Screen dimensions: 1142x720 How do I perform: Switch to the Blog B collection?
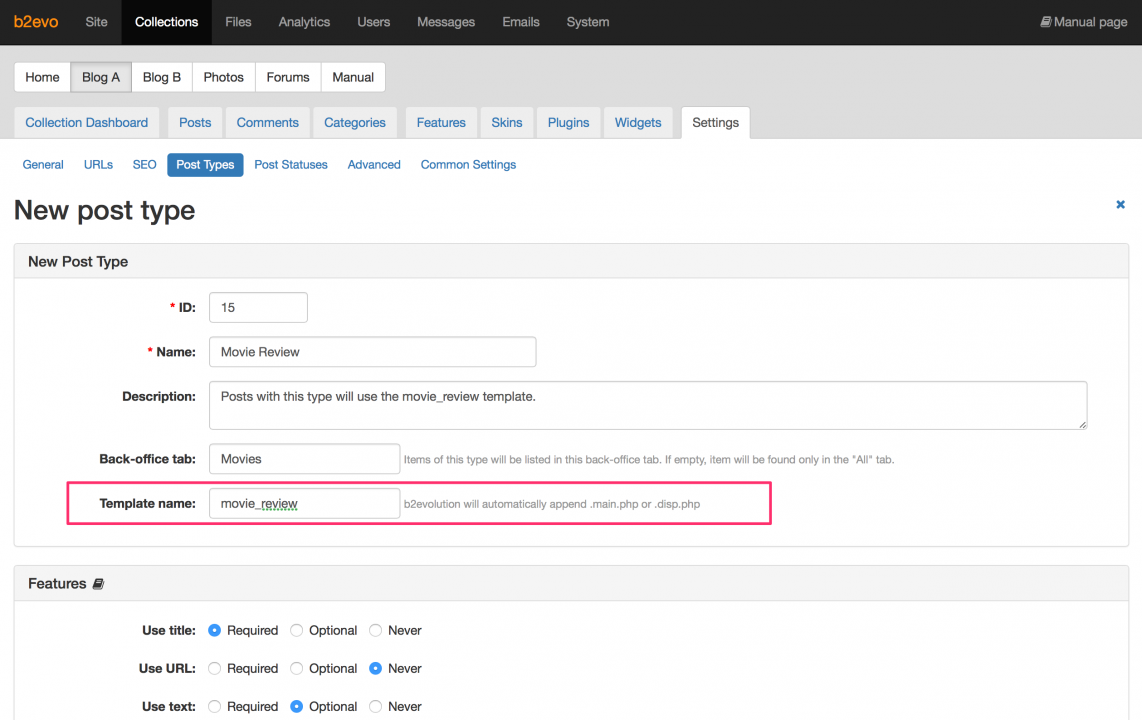point(162,77)
